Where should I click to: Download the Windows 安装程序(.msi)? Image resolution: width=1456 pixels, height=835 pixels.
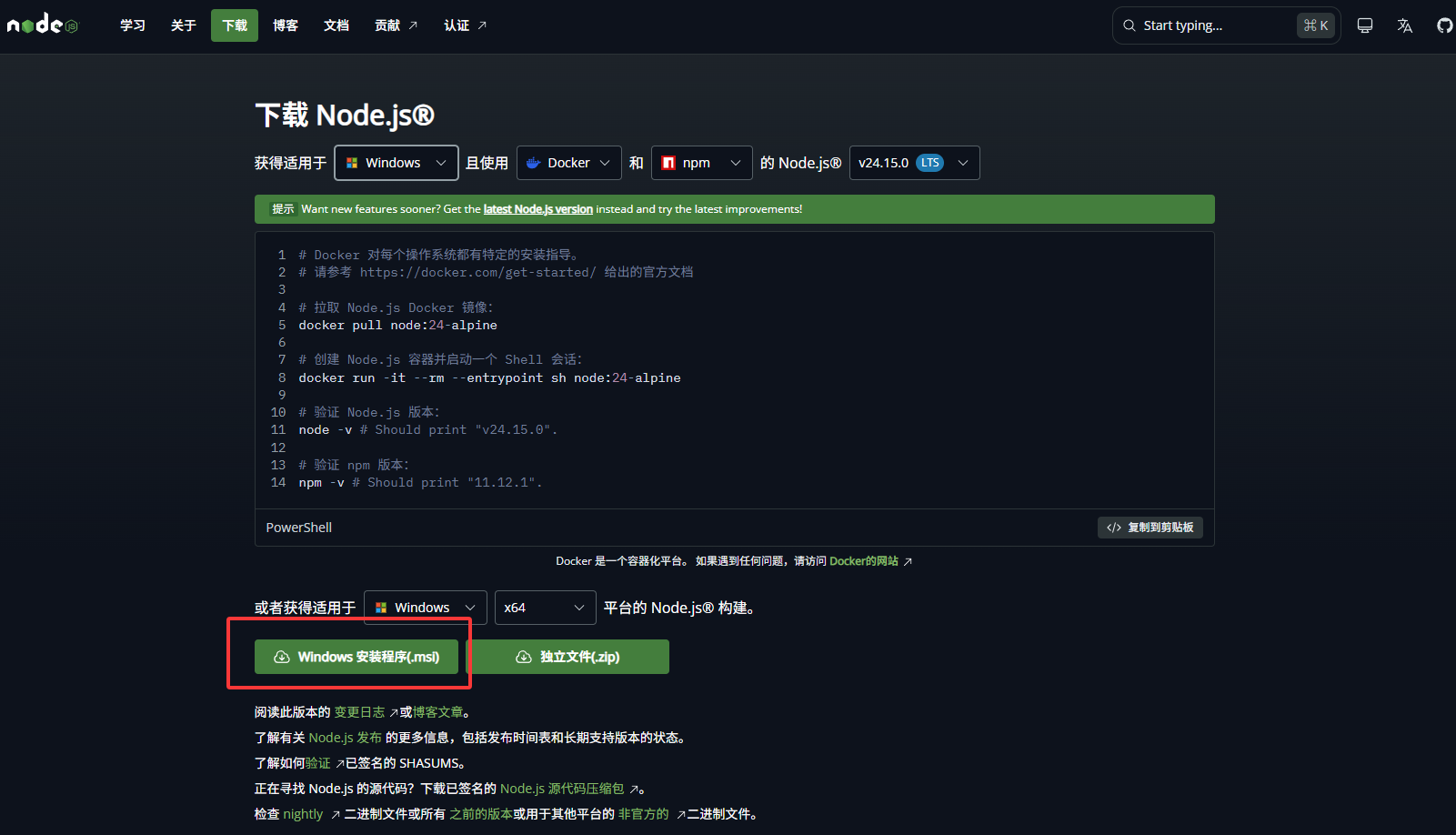tap(356, 657)
